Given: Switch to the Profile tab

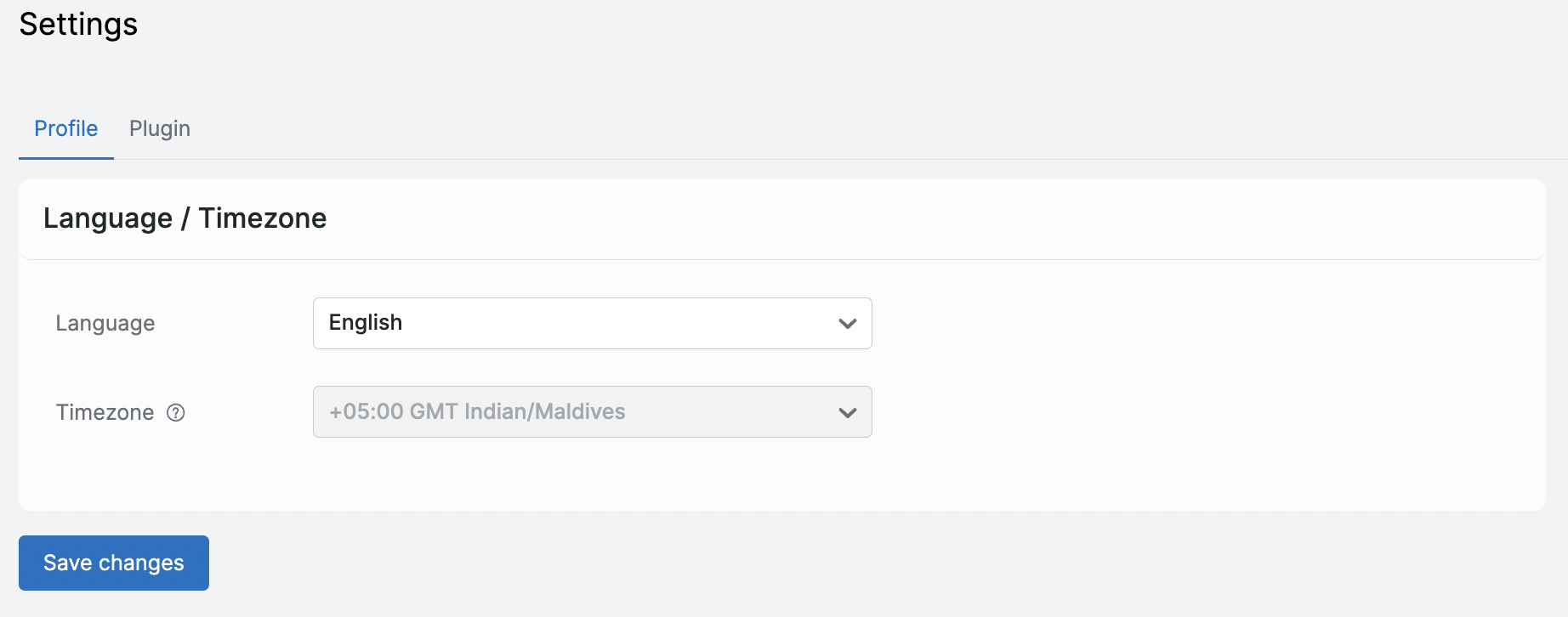Looking at the screenshot, I should point(65,128).
